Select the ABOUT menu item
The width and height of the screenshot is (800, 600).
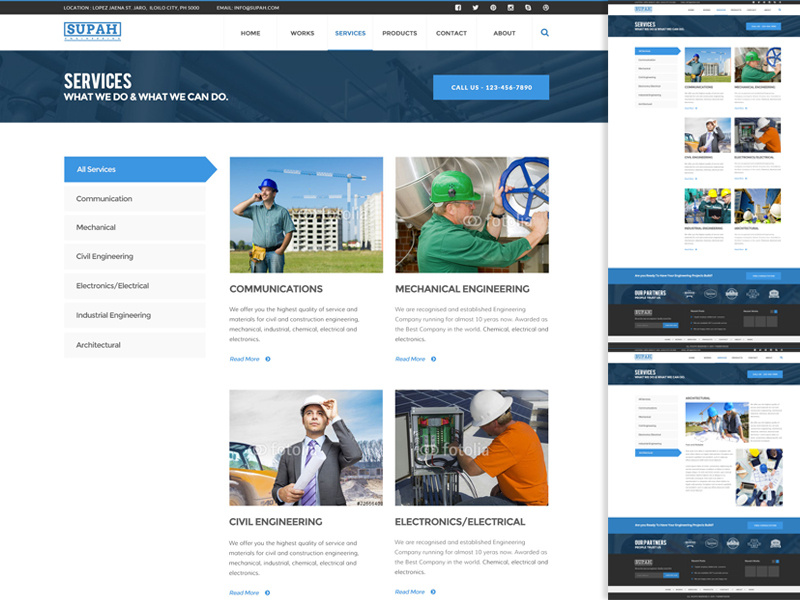coord(503,32)
